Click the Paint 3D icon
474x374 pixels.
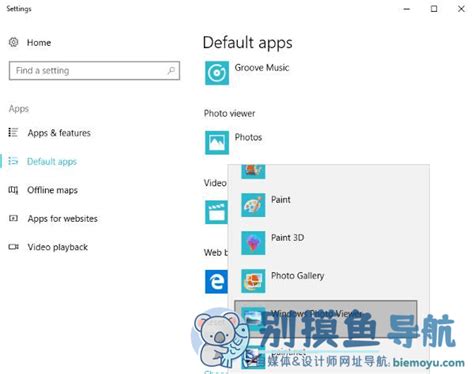pyautogui.click(x=253, y=243)
